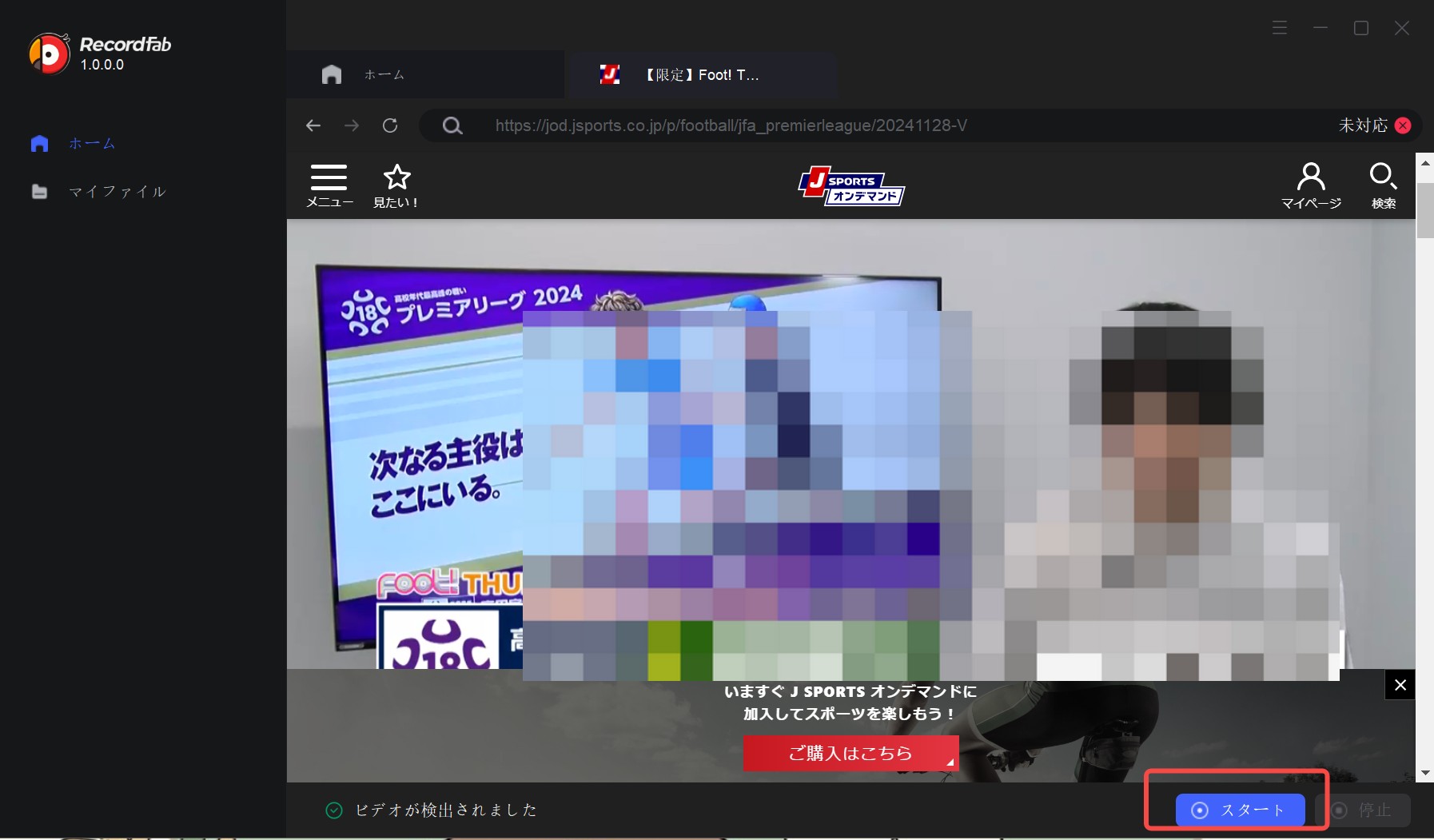Click the RecordFab logo icon

(x=49, y=54)
